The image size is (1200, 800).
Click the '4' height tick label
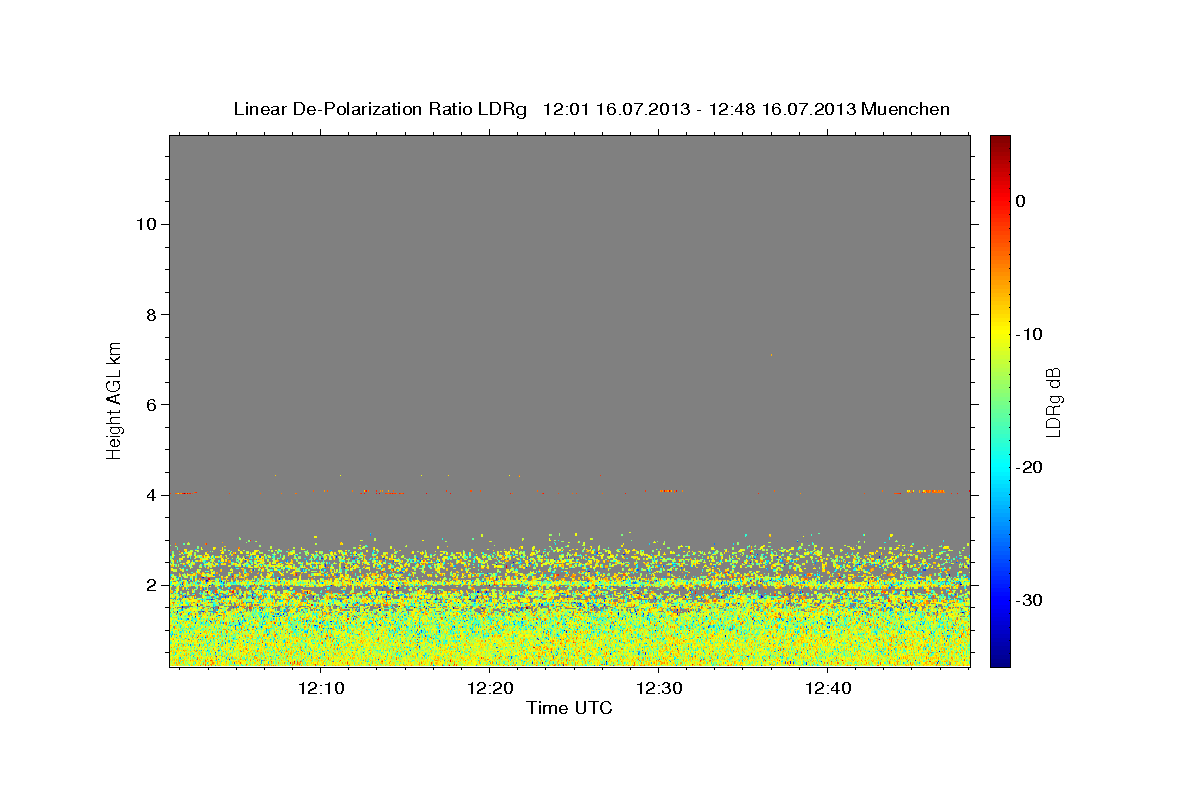(149, 494)
